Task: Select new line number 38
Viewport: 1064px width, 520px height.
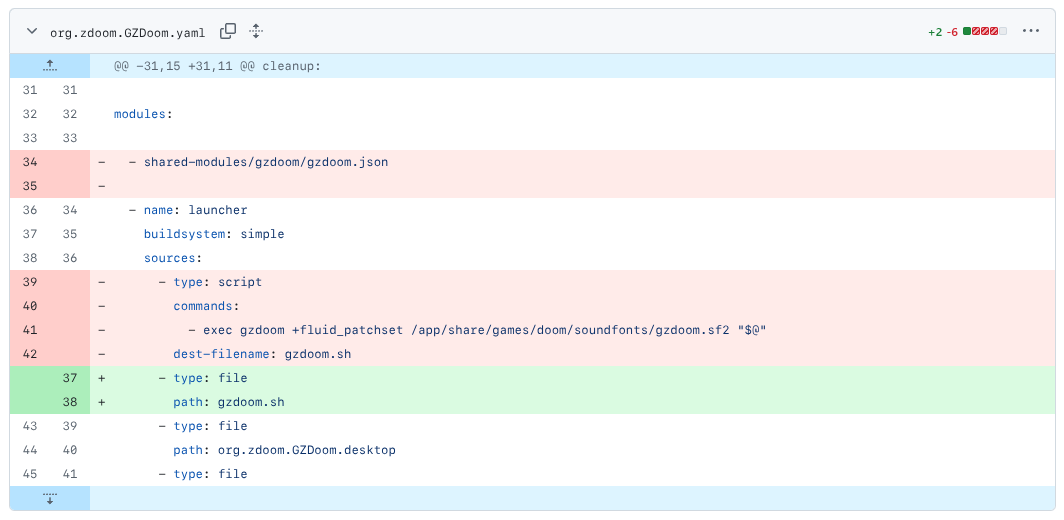Action: pyautogui.click(x=70, y=402)
